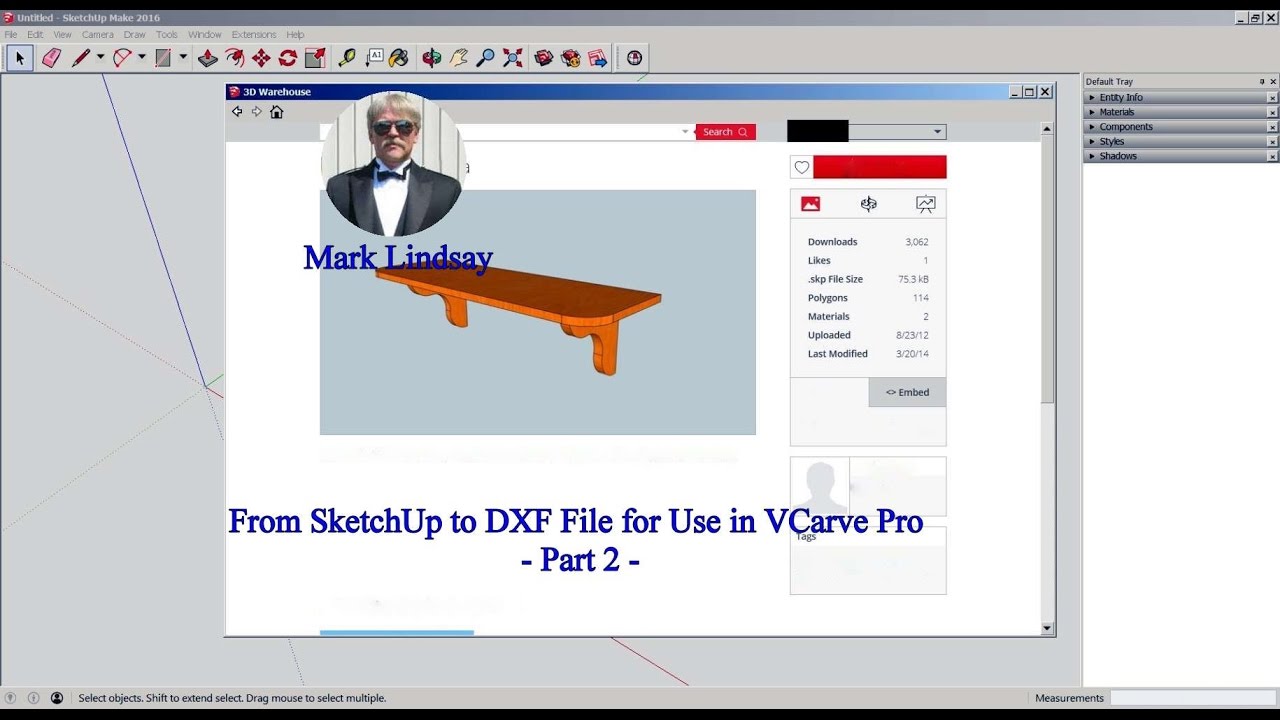Activate the Line pencil tool
1280x720 pixels.
(81, 58)
